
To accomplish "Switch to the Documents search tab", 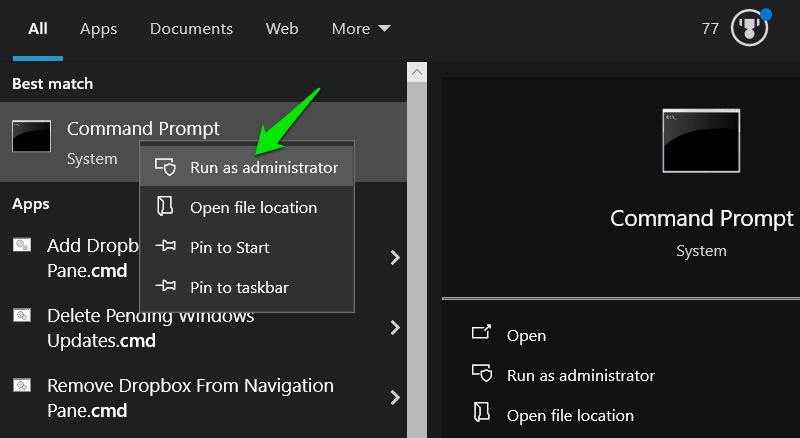I will coord(191,29).
